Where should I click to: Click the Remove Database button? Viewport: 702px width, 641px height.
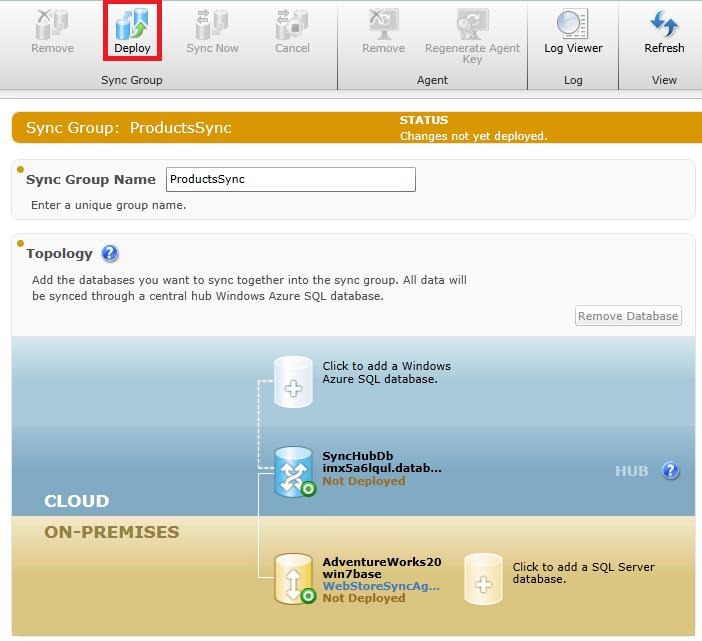pyautogui.click(x=628, y=316)
